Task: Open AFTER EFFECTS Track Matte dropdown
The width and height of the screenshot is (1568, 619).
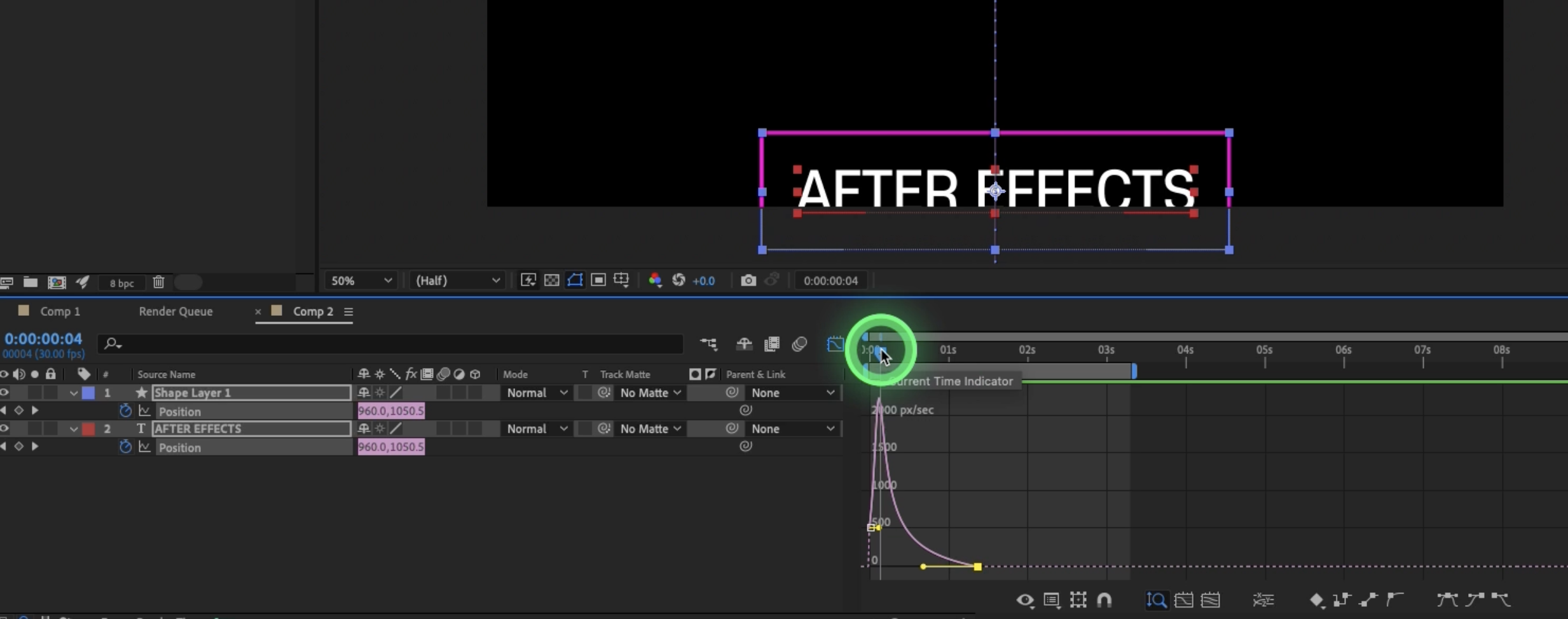Action: point(650,429)
